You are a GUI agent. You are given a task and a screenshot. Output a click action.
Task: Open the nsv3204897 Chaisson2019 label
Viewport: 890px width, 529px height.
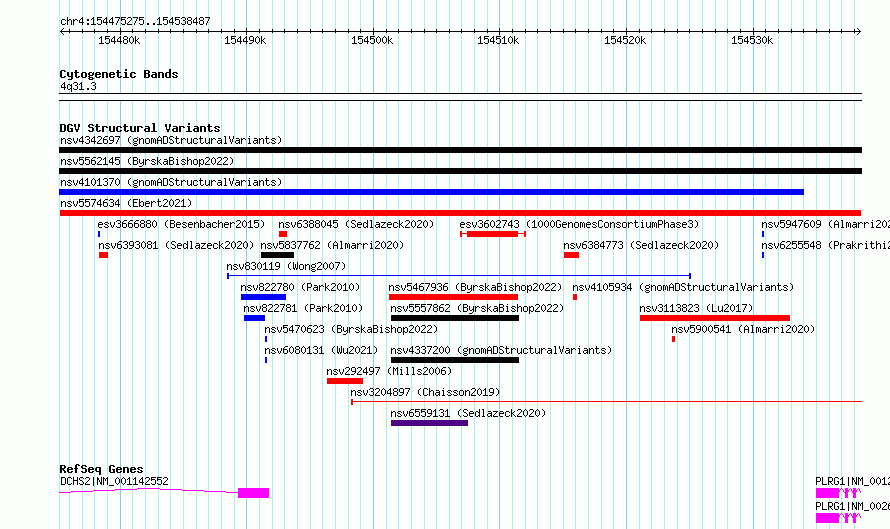tap(425, 392)
